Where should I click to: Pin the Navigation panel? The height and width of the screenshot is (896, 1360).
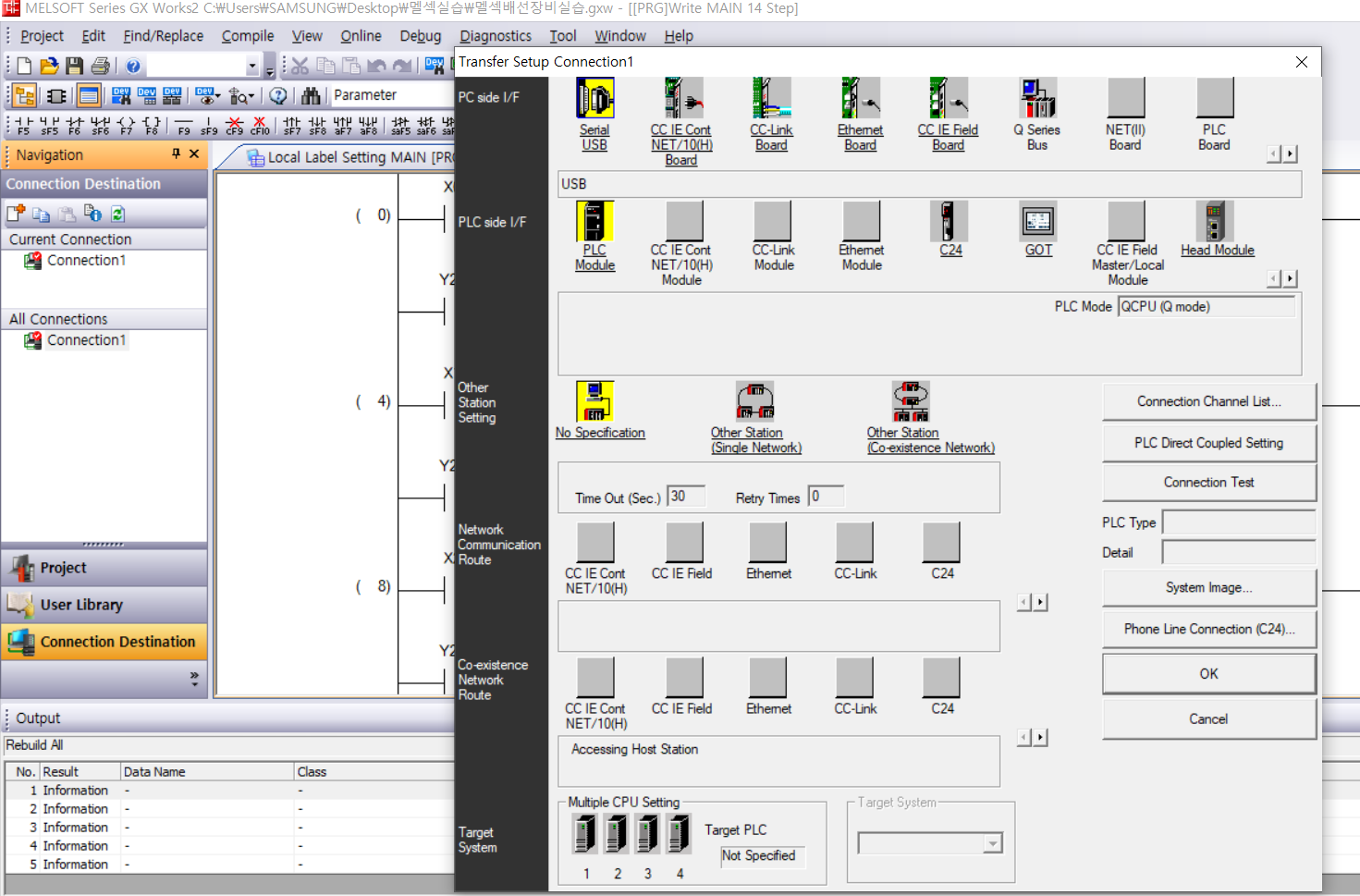point(176,153)
